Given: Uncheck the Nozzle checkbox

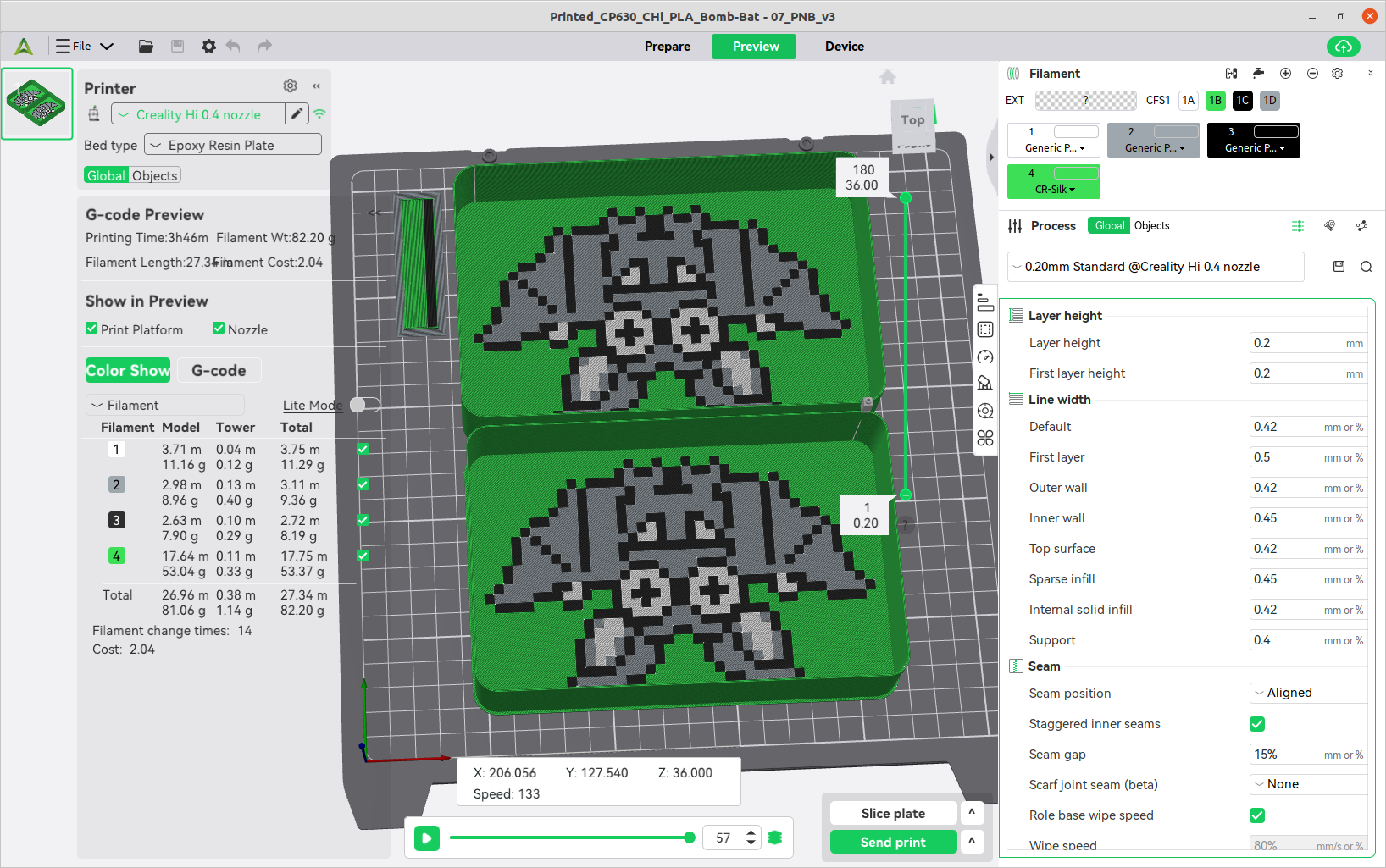Looking at the screenshot, I should coord(219,329).
